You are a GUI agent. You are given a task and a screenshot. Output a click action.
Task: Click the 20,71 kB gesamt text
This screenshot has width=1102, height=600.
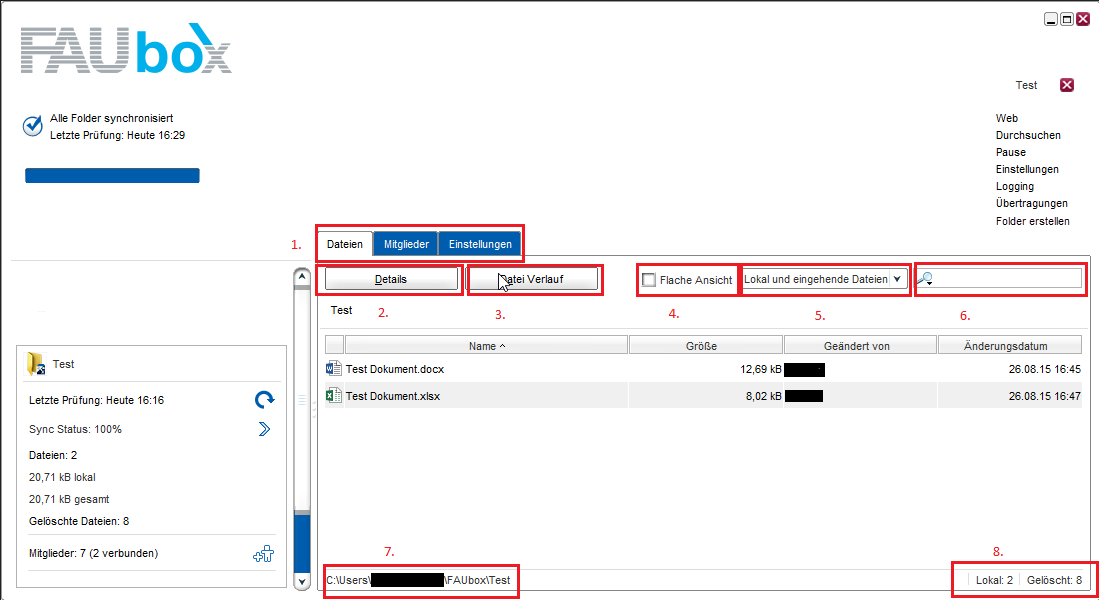[x=69, y=499]
